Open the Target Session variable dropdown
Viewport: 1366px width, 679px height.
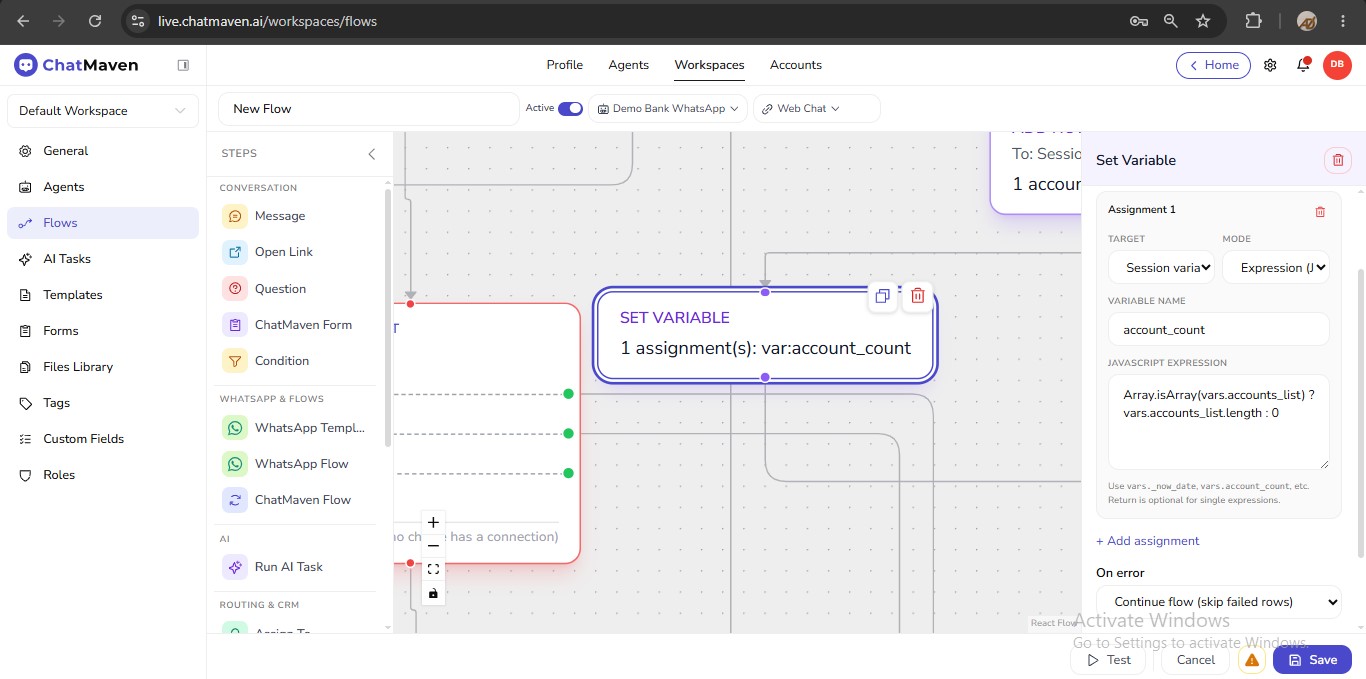1162,268
